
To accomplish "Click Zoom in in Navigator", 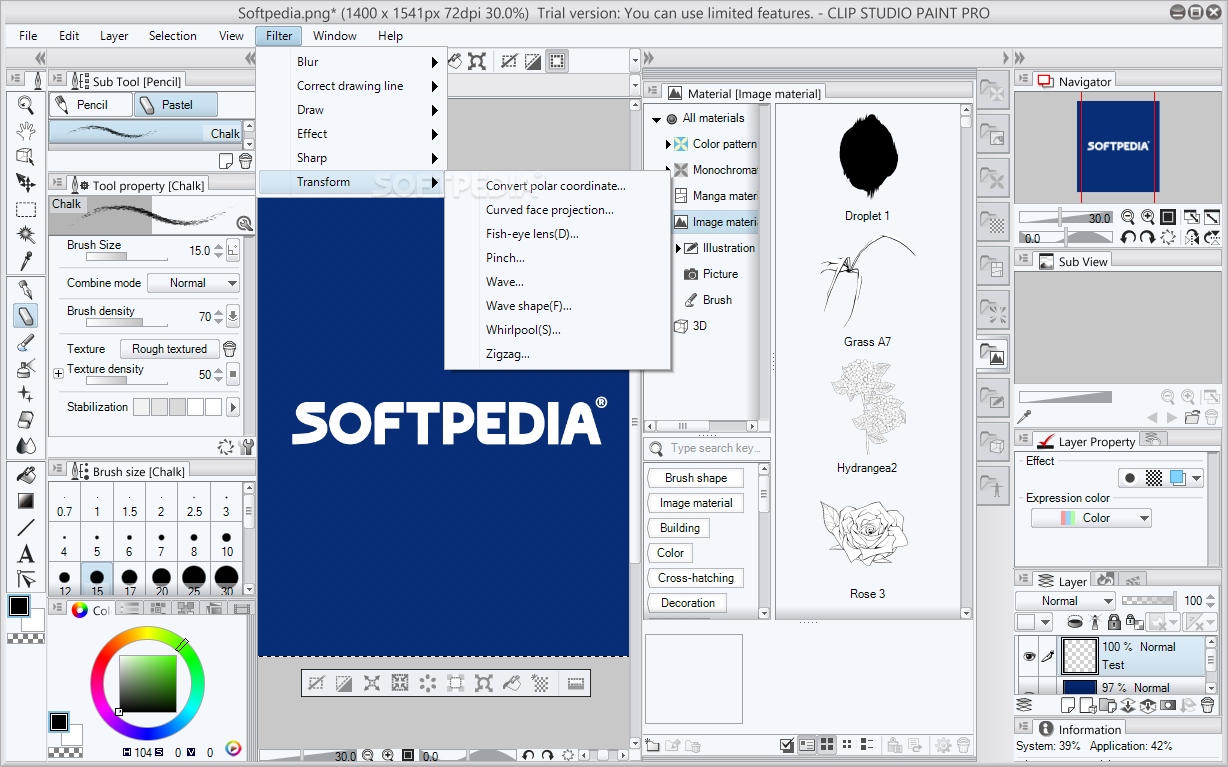I will (1147, 217).
